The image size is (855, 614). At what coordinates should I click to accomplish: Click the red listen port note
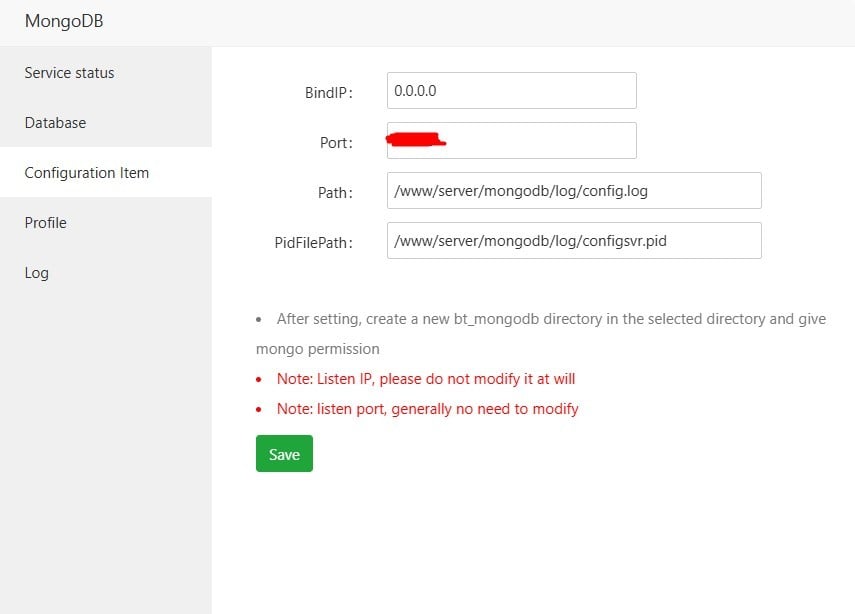[x=427, y=409]
